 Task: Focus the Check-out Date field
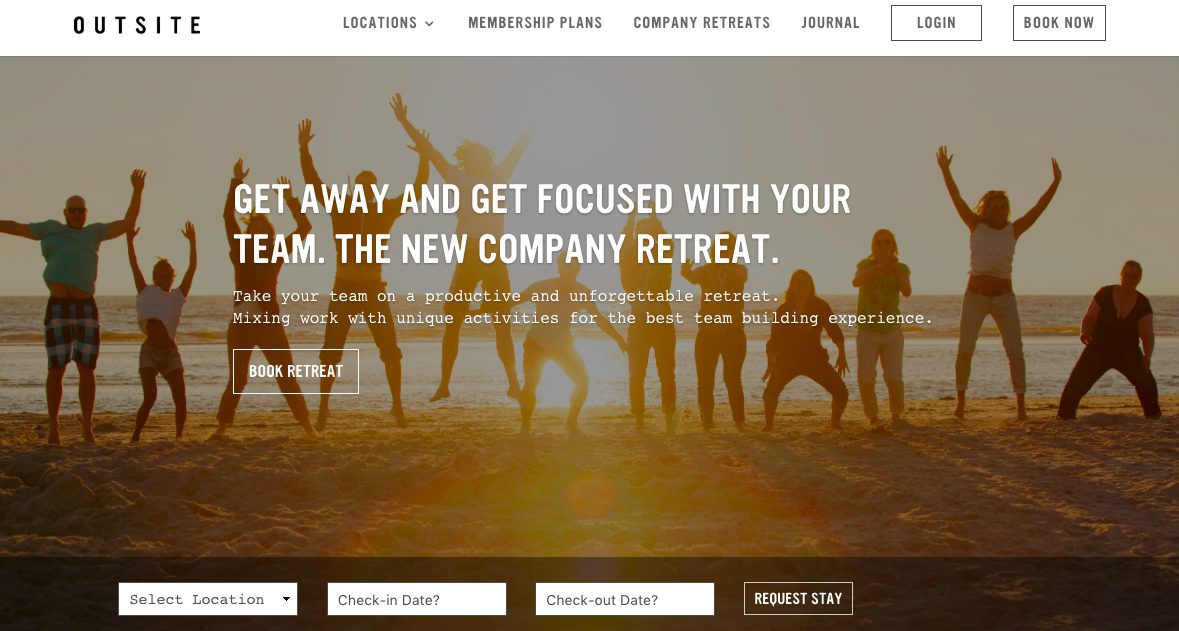[x=625, y=599]
